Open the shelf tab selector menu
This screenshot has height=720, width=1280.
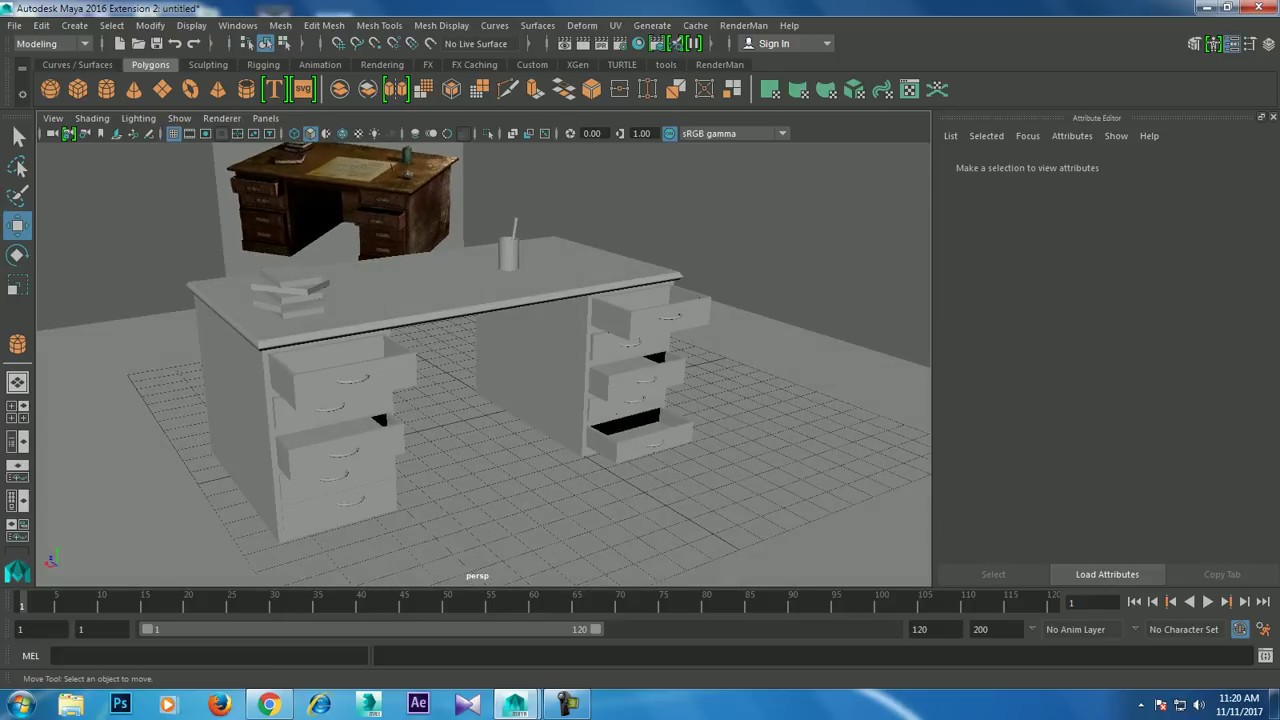click(22, 68)
